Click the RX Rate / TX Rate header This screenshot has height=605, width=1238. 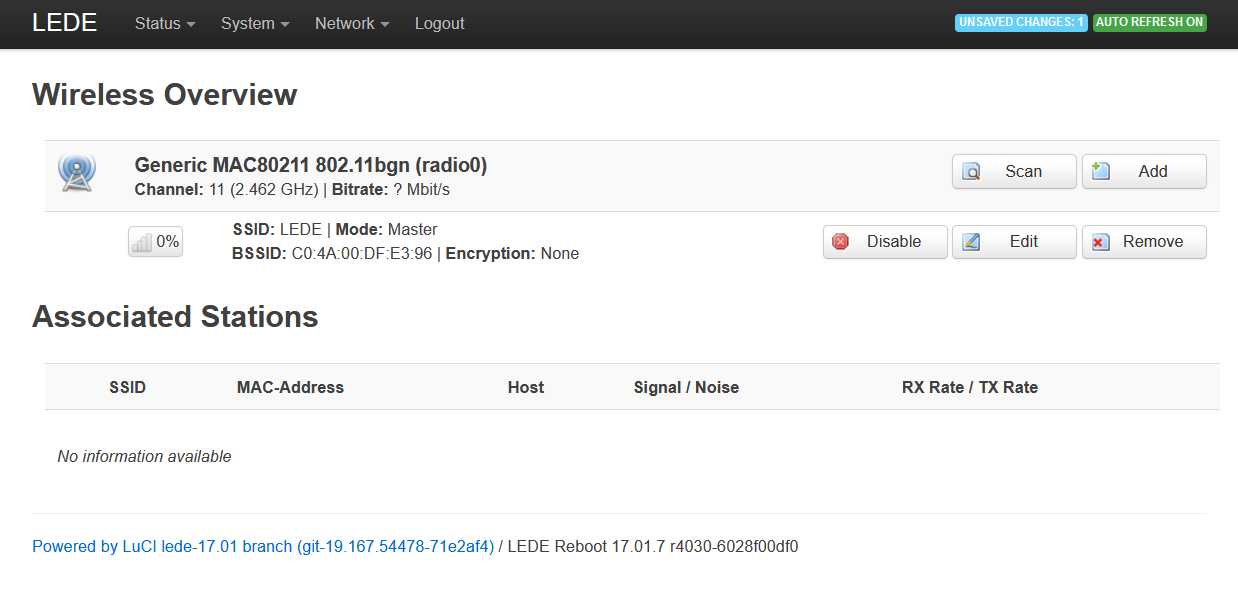(969, 387)
